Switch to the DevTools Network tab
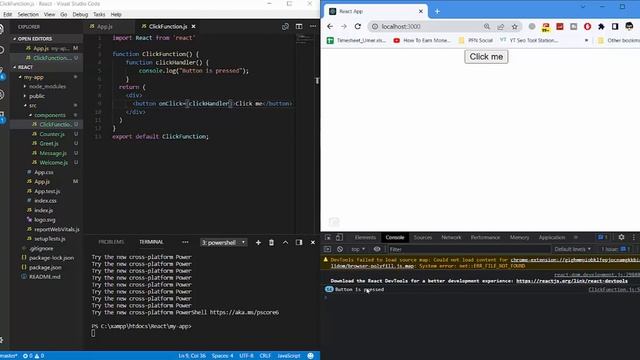Viewport: 640px width, 360px height. [451, 238]
